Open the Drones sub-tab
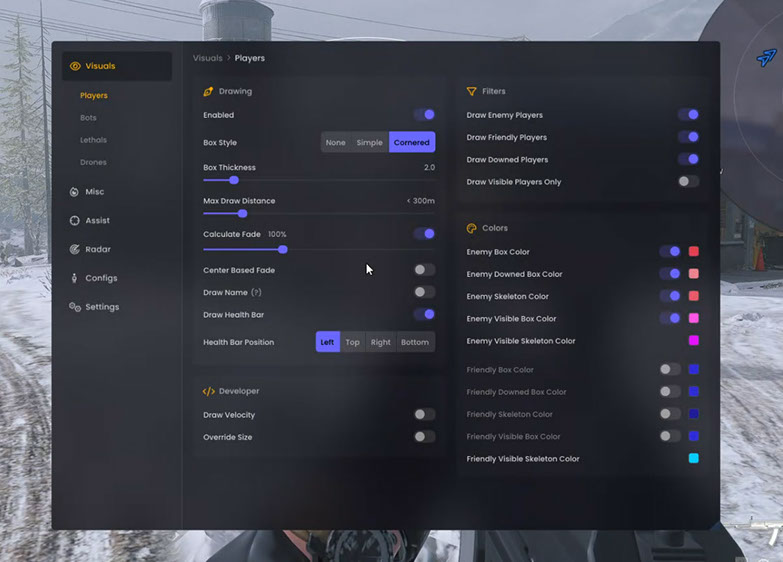Image resolution: width=783 pixels, height=562 pixels. 93,162
